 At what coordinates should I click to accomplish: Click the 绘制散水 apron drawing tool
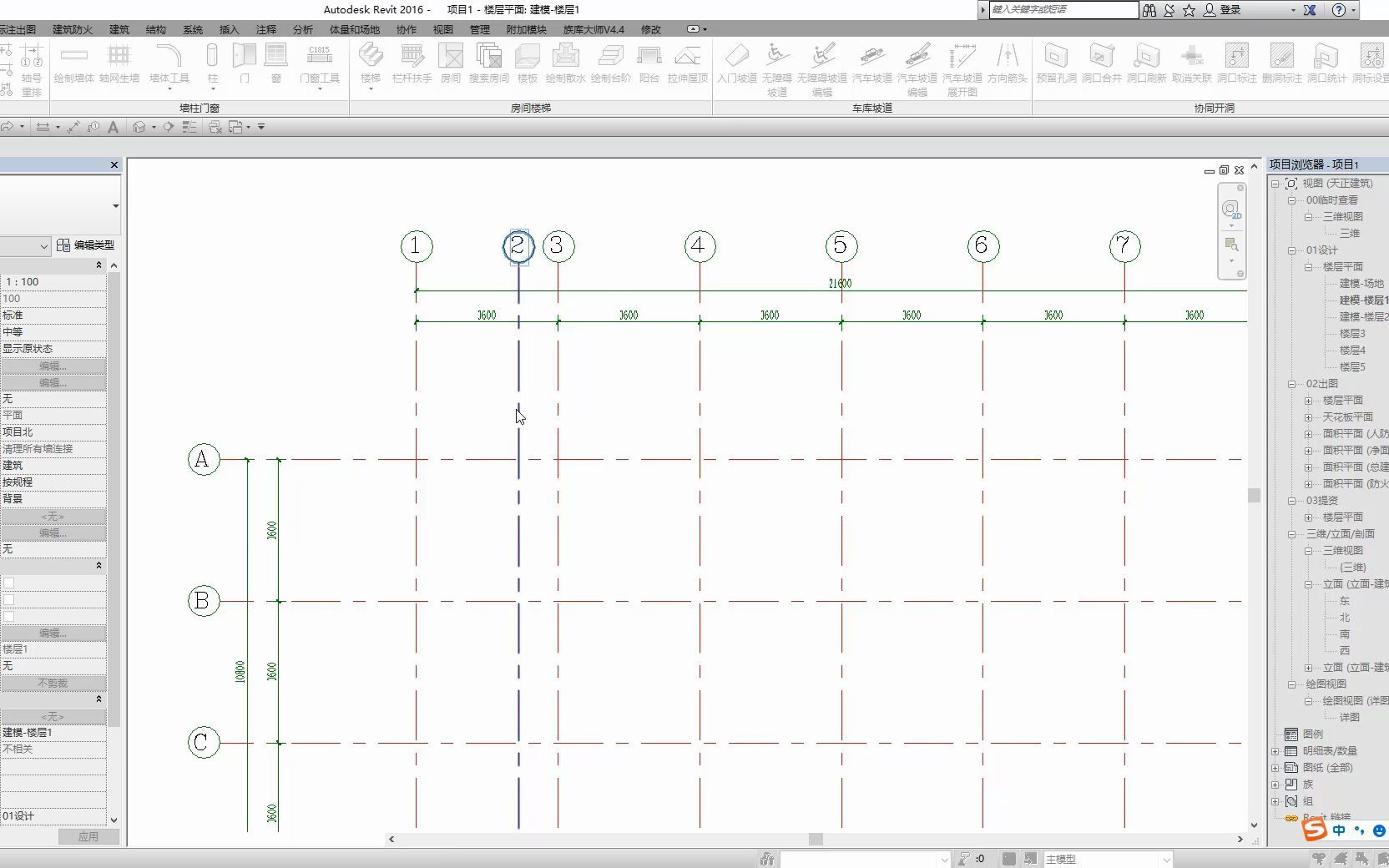[566, 63]
